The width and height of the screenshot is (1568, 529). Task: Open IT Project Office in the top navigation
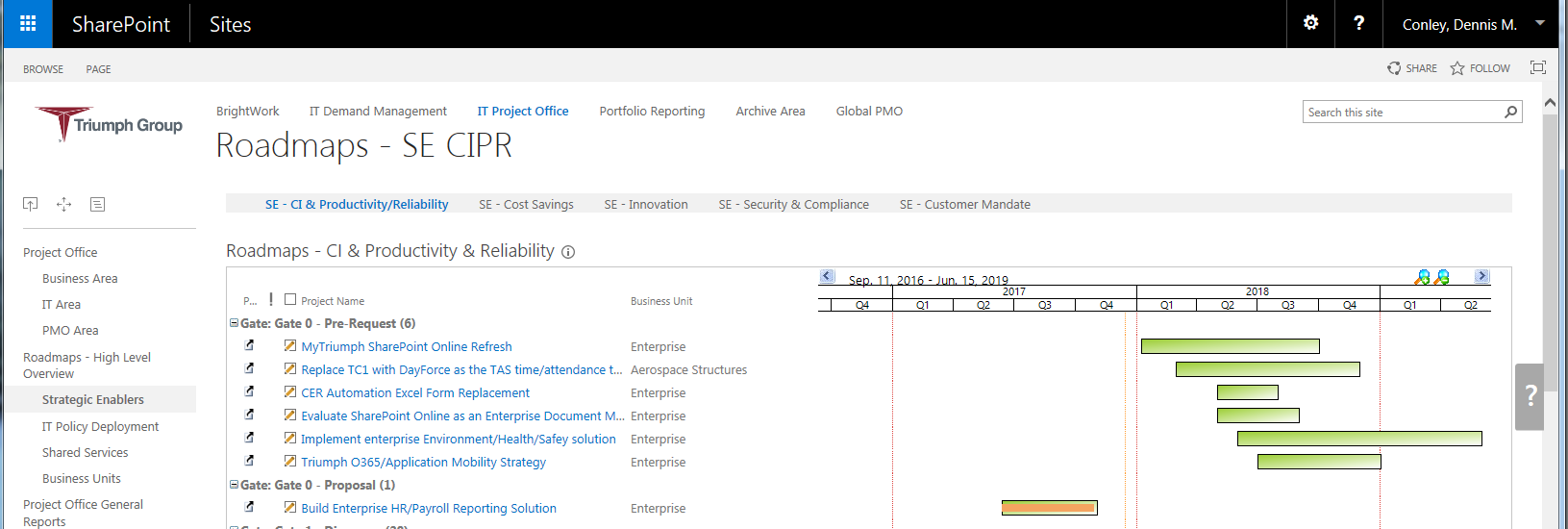523,112
